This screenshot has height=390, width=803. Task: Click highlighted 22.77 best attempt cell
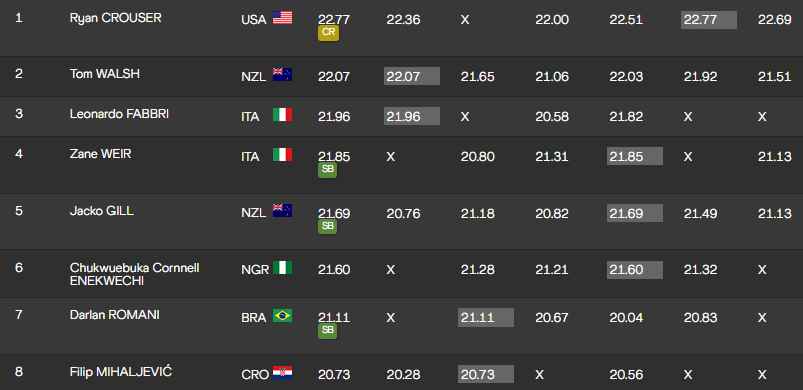point(709,20)
